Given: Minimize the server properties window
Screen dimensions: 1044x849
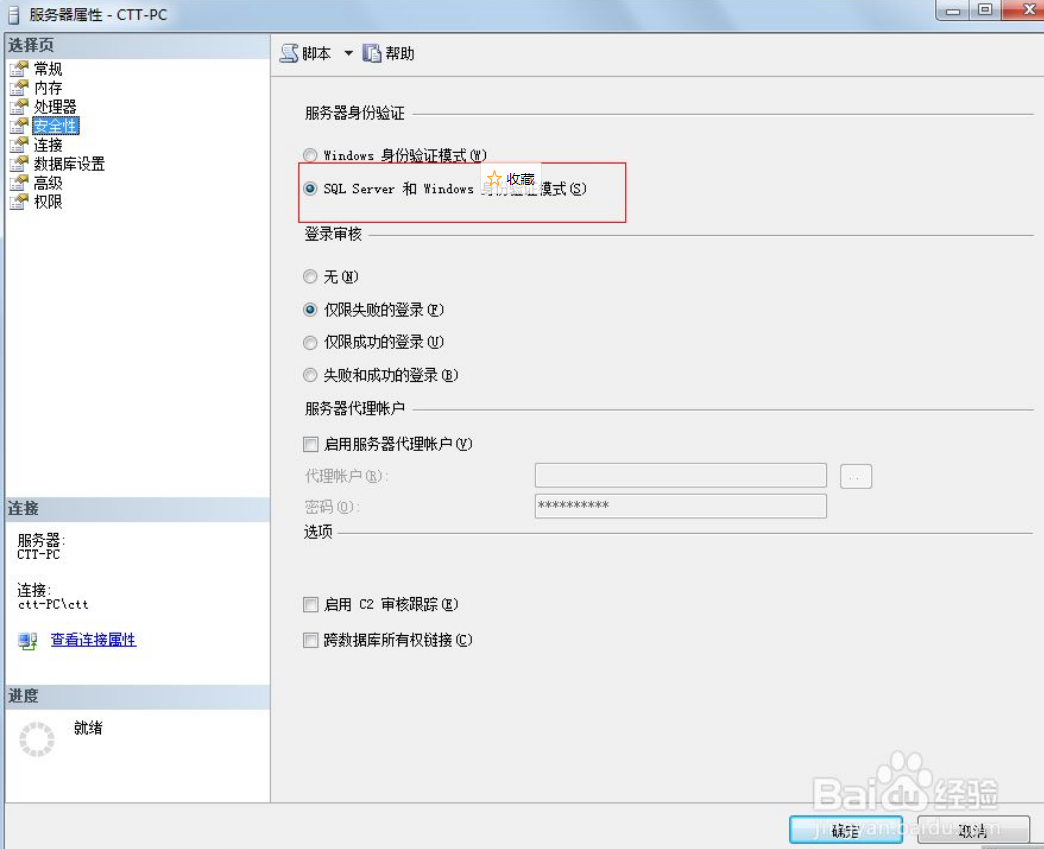Looking at the screenshot, I should [953, 11].
